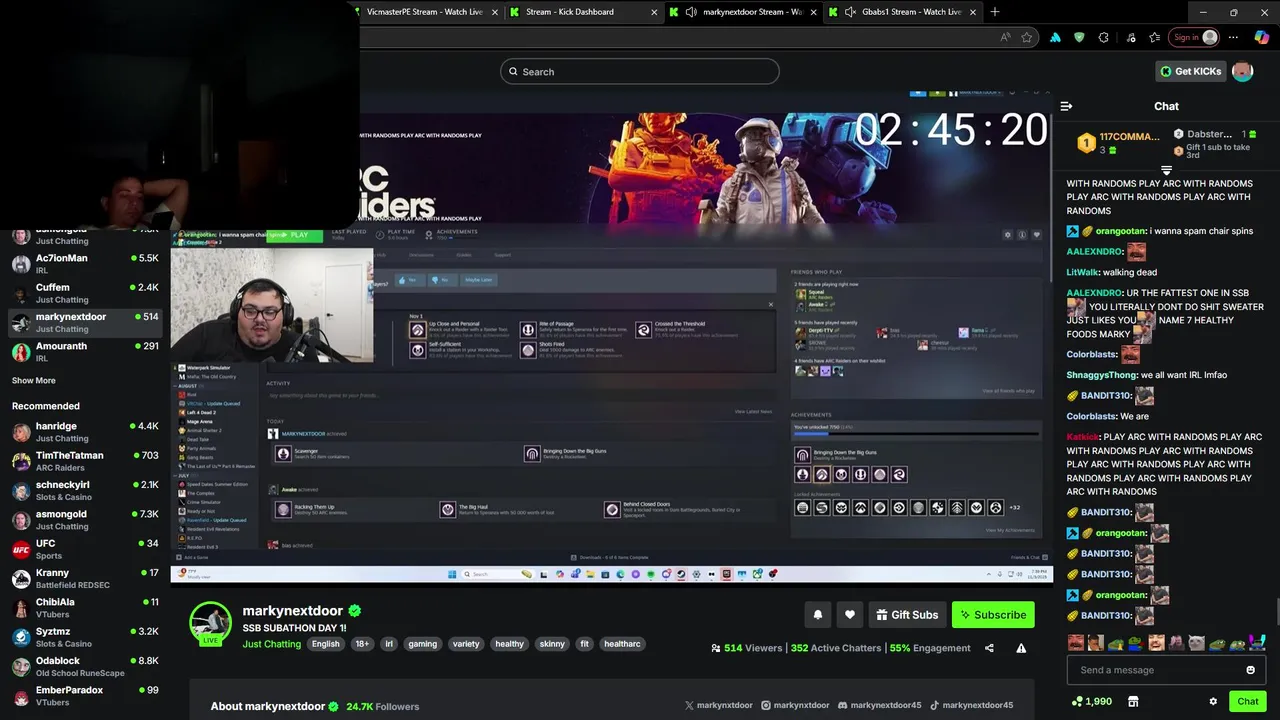1280x720 pixels.
Task: Open Amouranth channel in sidebar
Action: (85, 352)
